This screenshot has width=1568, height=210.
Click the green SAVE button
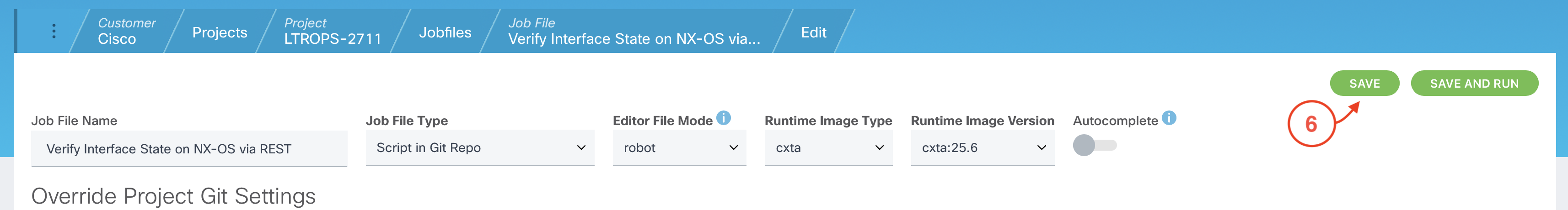point(1364,84)
